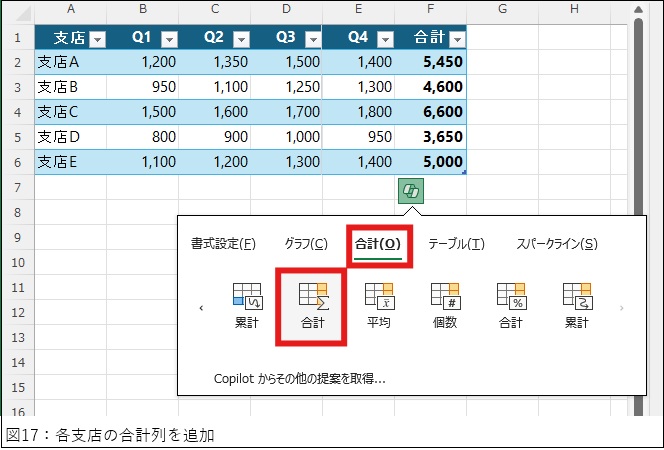Switch to the 書式設定(F) tab
Image resolution: width=664 pixels, height=450 pixels.
pos(223,244)
